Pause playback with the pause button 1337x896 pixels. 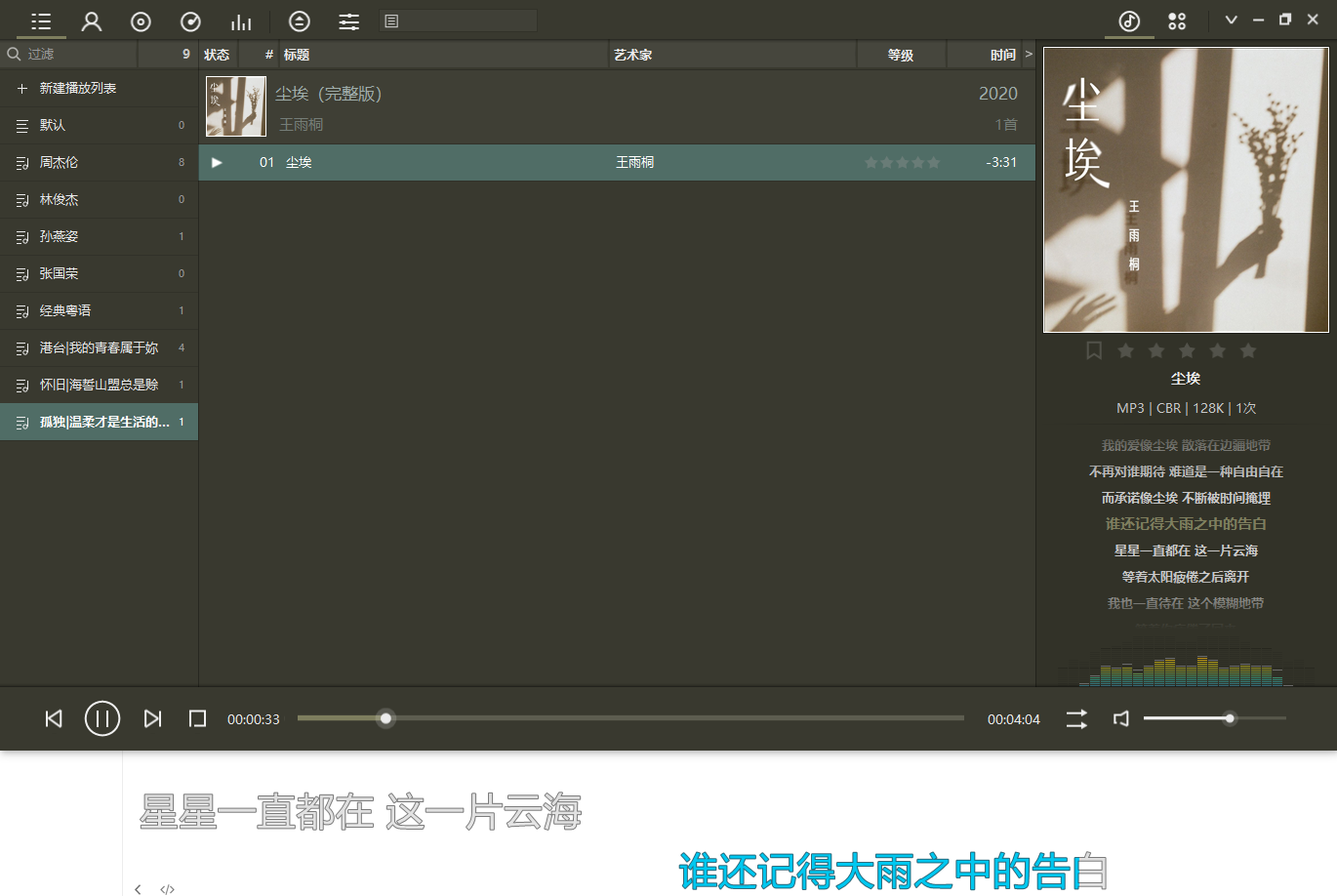(102, 719)
